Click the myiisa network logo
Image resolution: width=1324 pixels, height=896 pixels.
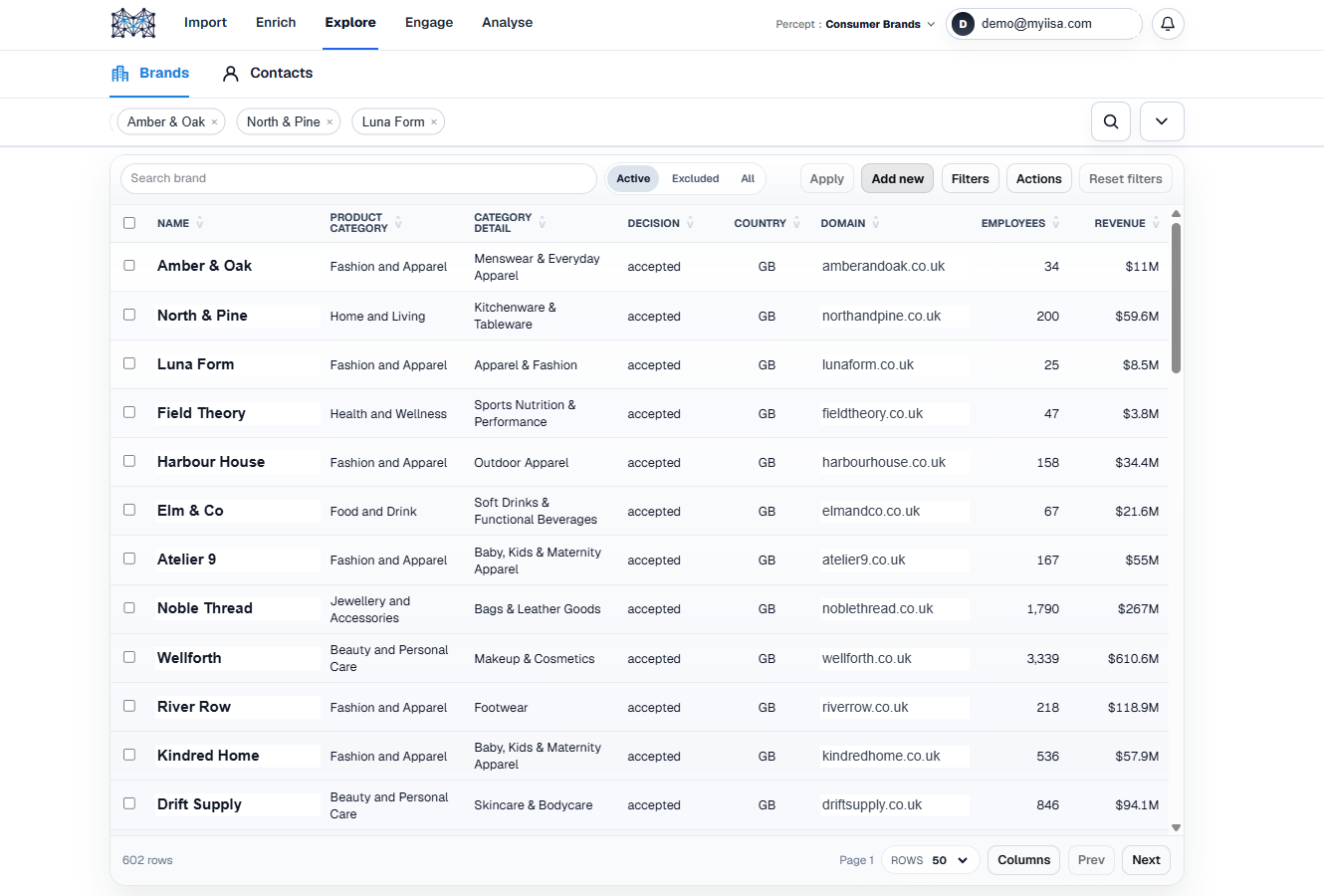click(133, 23)
